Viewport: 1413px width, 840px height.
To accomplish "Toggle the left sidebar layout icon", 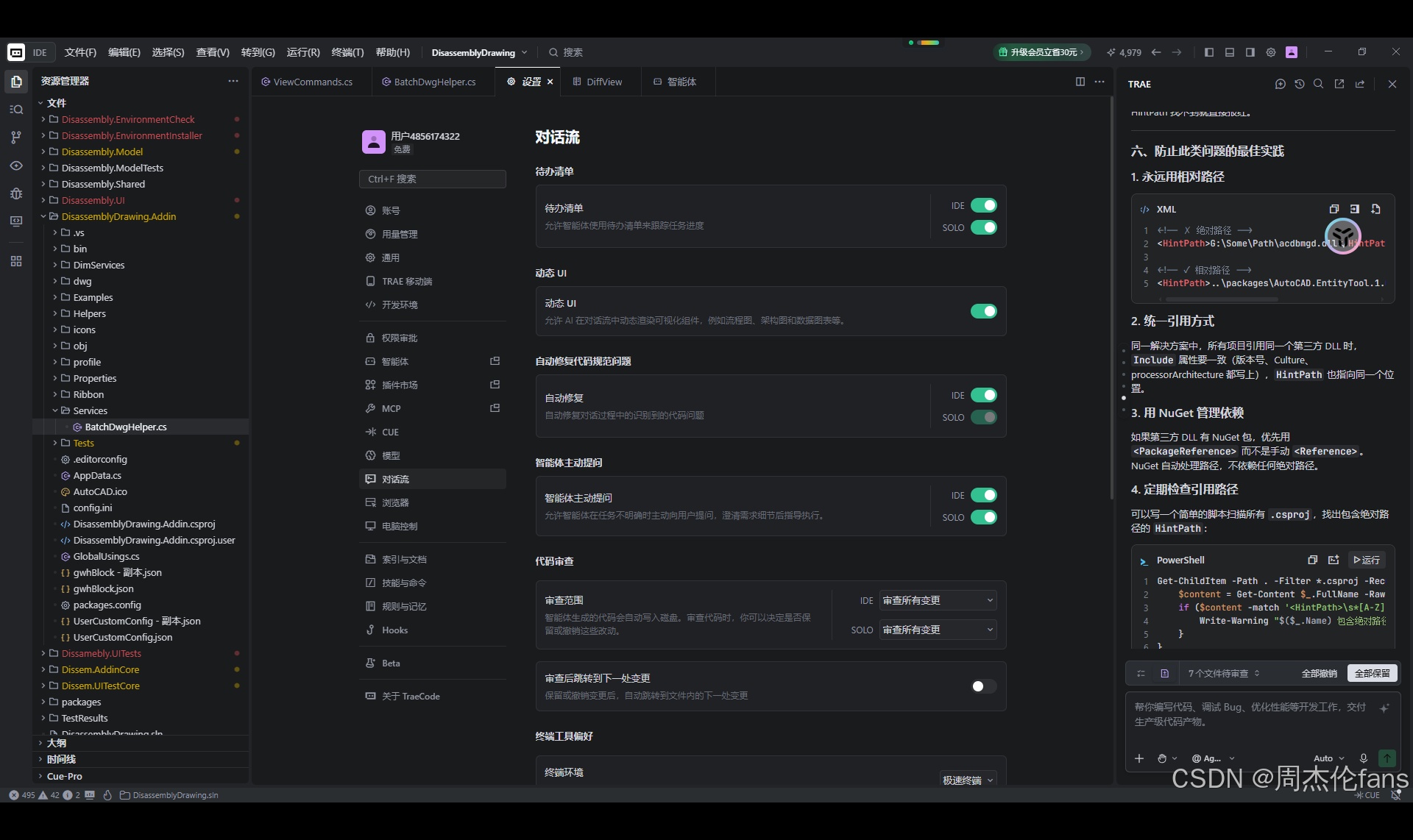I will 1209,52.
